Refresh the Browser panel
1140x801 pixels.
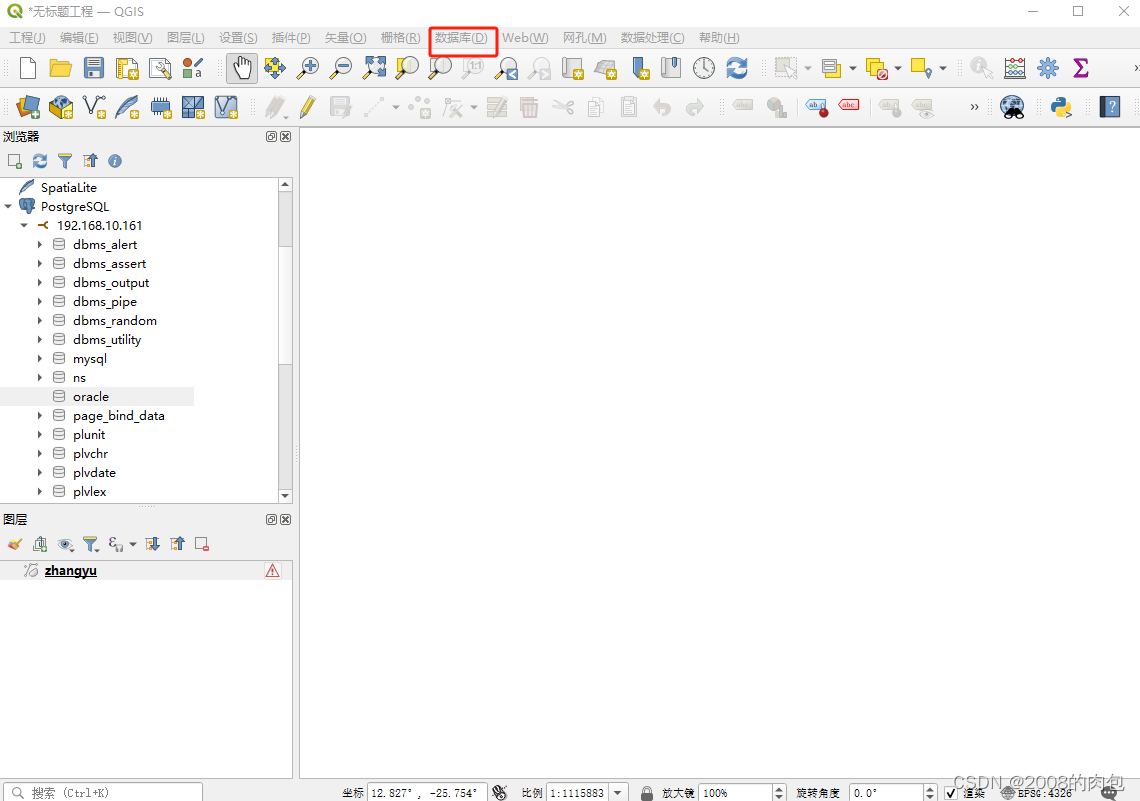coord(39,161)
